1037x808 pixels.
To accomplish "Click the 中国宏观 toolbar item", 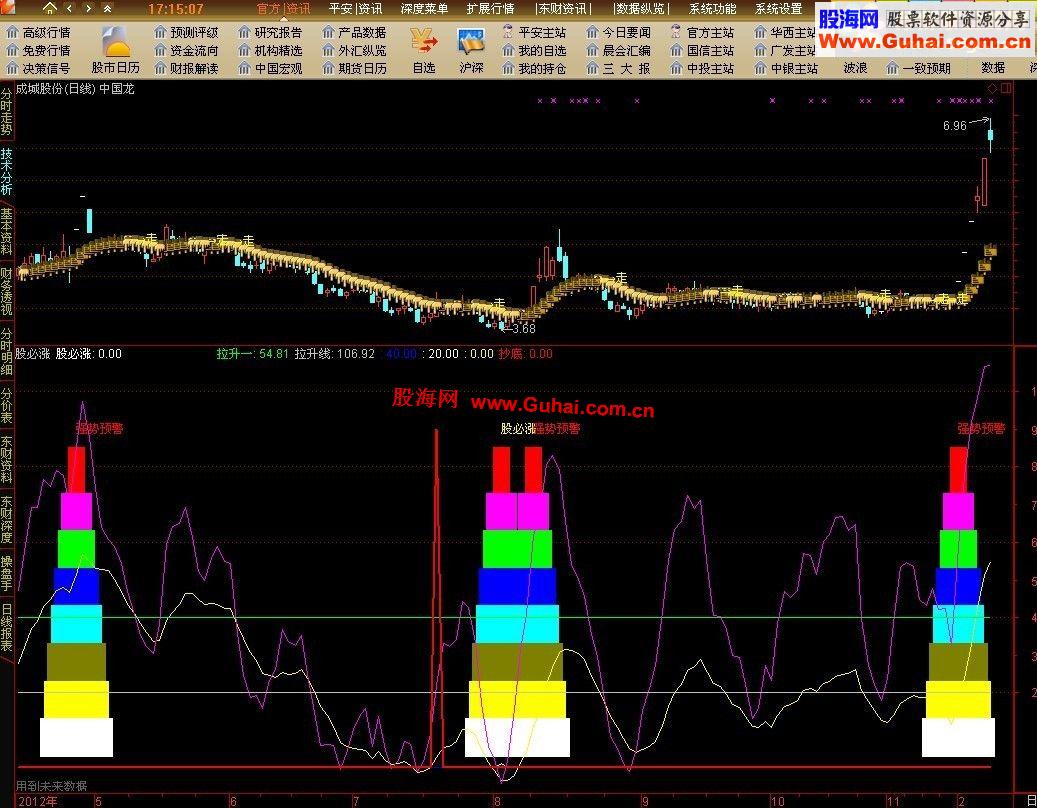I will coord(270,68).
